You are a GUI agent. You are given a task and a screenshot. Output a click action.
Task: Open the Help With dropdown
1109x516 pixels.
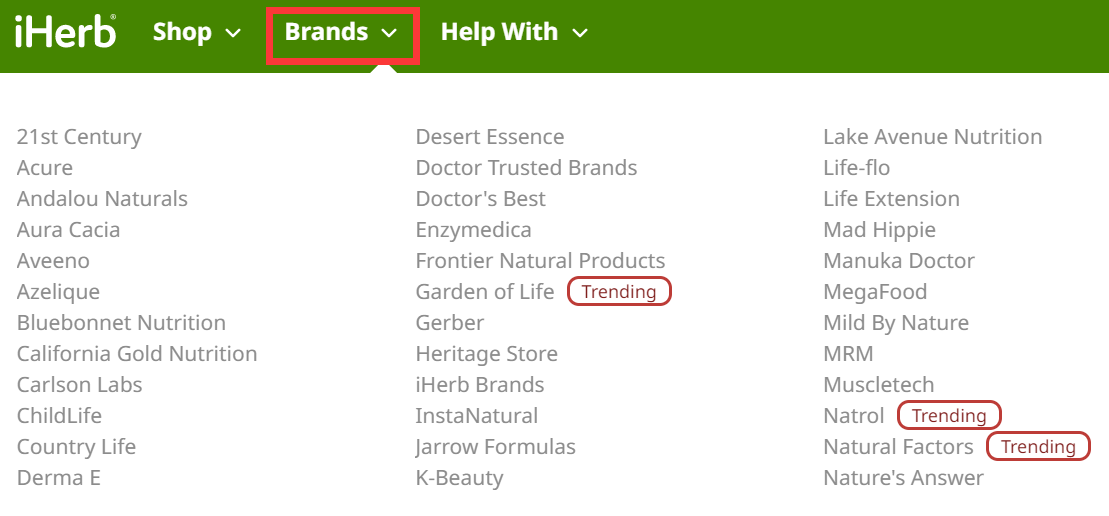(514, 32)
